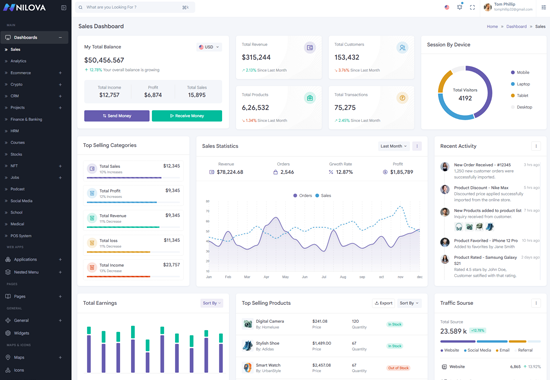Open Sort By dropdown in Total Earnings

point(212,303)
